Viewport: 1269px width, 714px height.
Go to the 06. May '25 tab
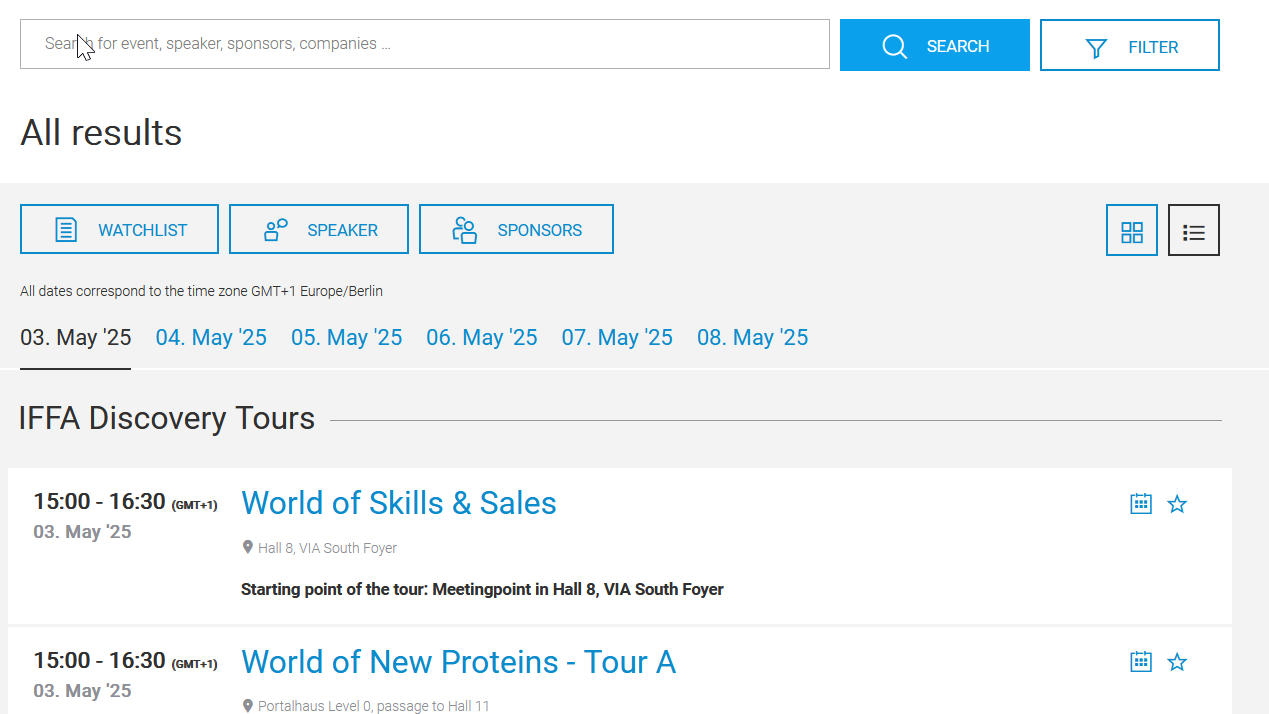pos(482,338)
